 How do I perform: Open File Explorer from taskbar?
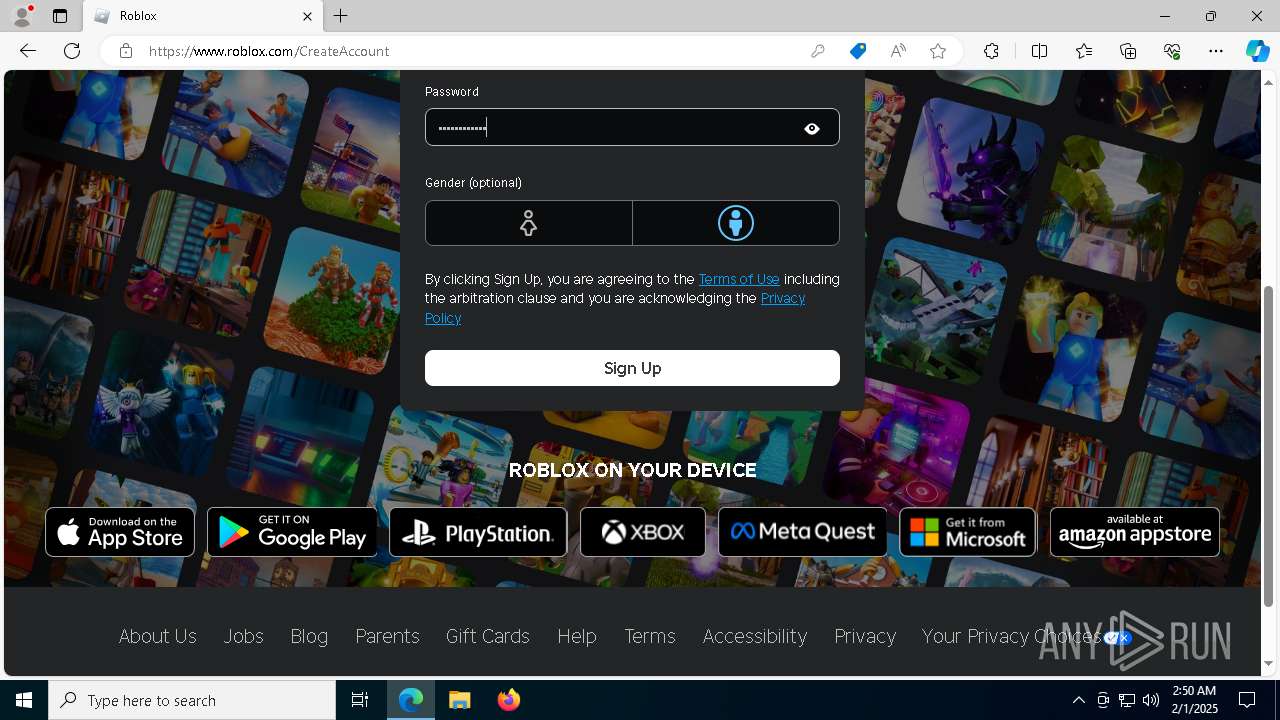coord(460,700)
